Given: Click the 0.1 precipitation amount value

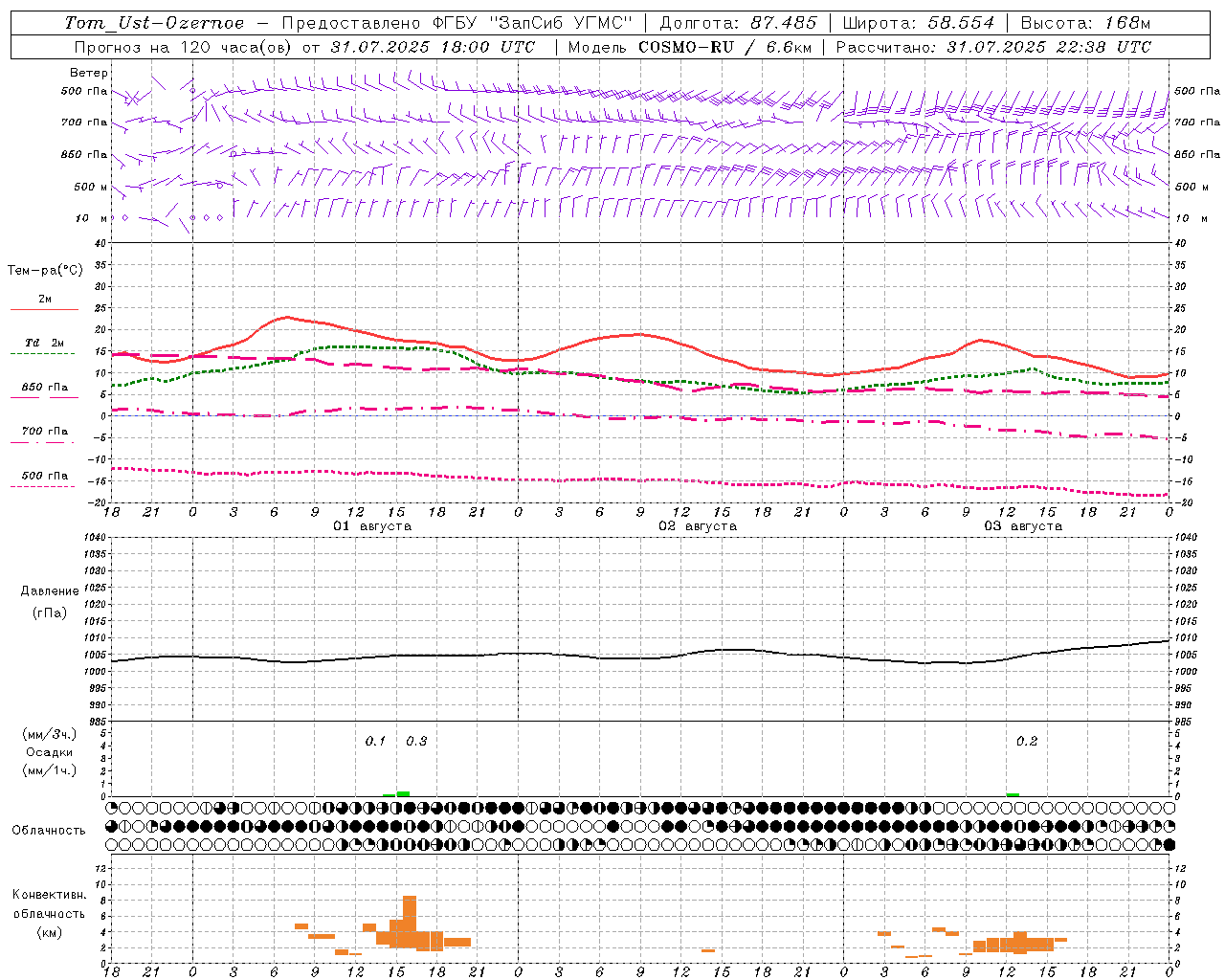Looking at the screenshot, I should pyautogui.click(x=375, y=742).
